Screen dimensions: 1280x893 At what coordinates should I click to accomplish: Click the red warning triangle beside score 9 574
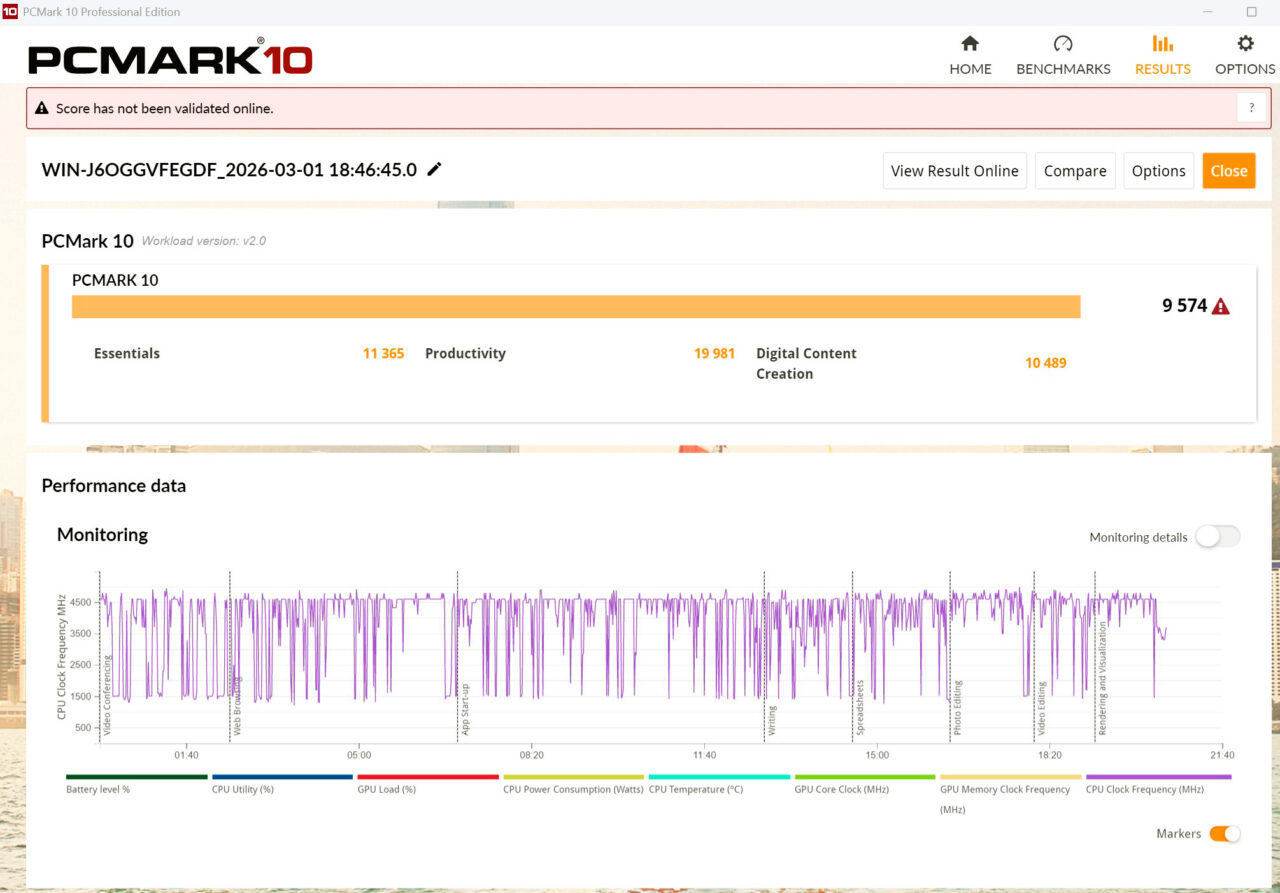pos(1221,307)
